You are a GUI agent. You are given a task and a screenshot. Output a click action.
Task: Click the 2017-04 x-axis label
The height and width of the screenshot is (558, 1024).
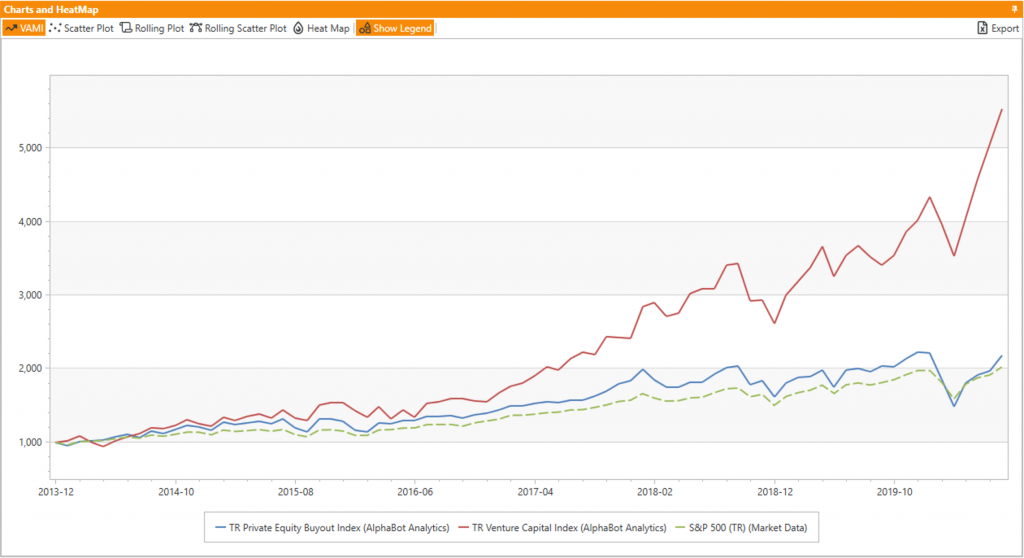535,491
